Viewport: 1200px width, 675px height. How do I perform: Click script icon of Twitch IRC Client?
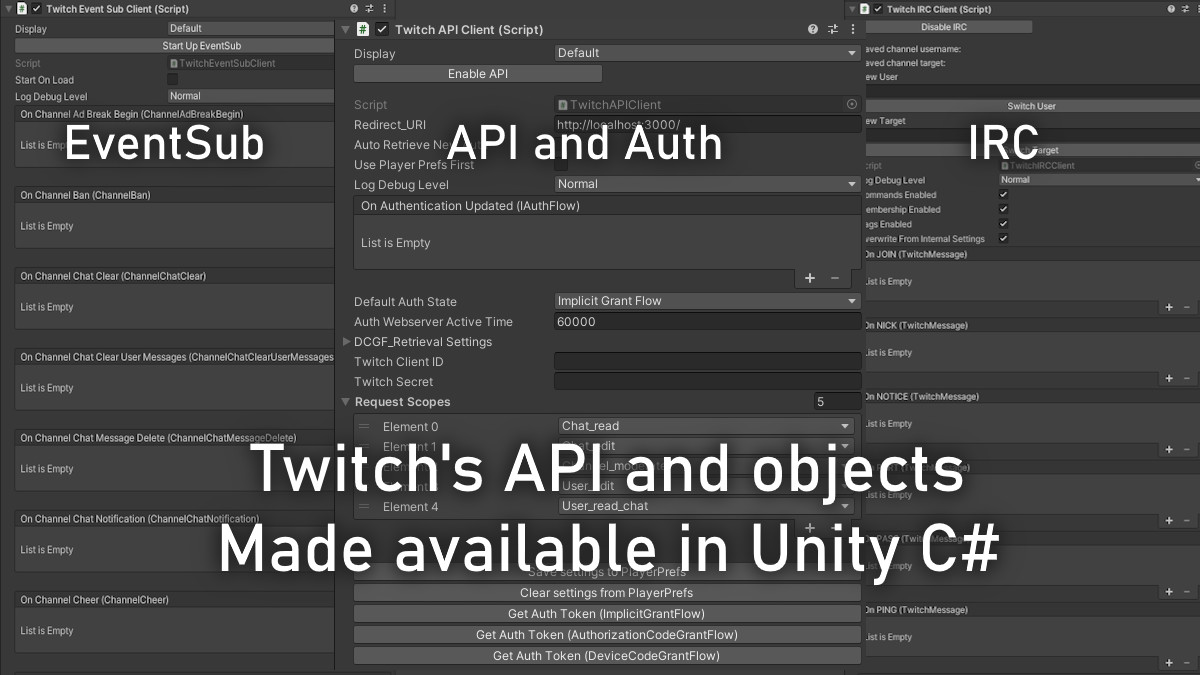[865, 9]
